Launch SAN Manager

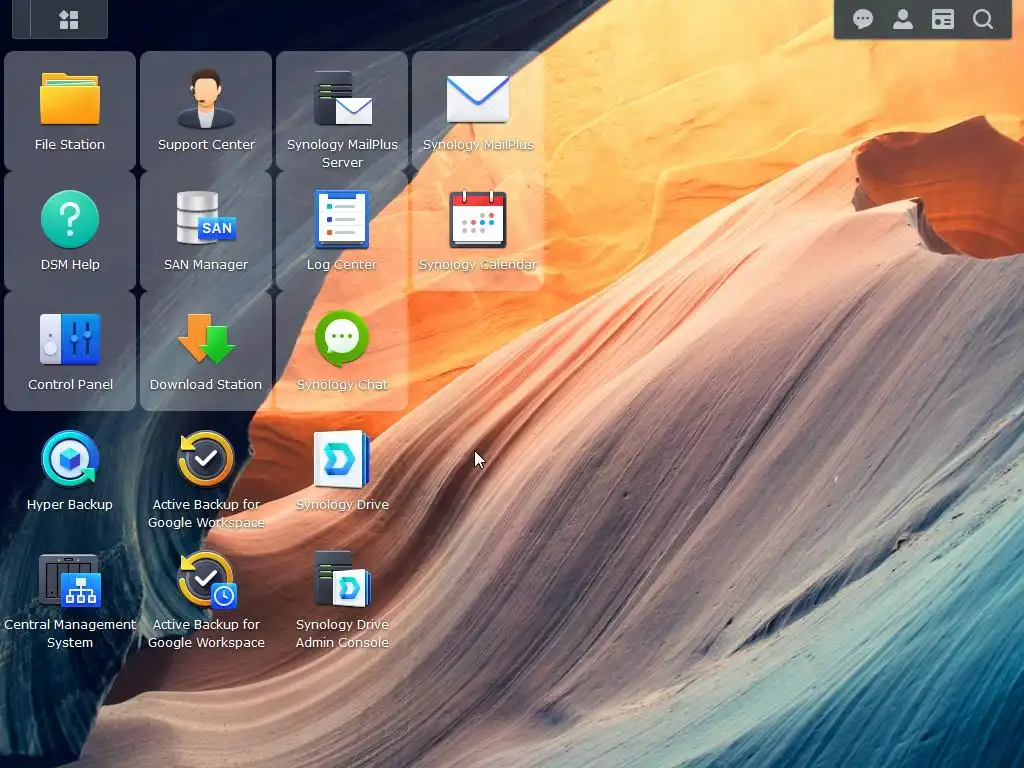(206, 218)
